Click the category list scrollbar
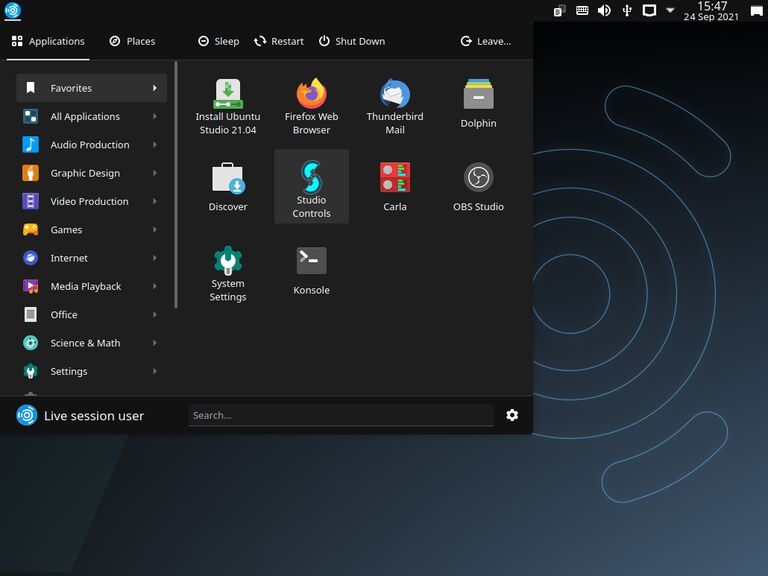Image resolution: width=768 pixels, height=576 pixels. tap(176, 185)
